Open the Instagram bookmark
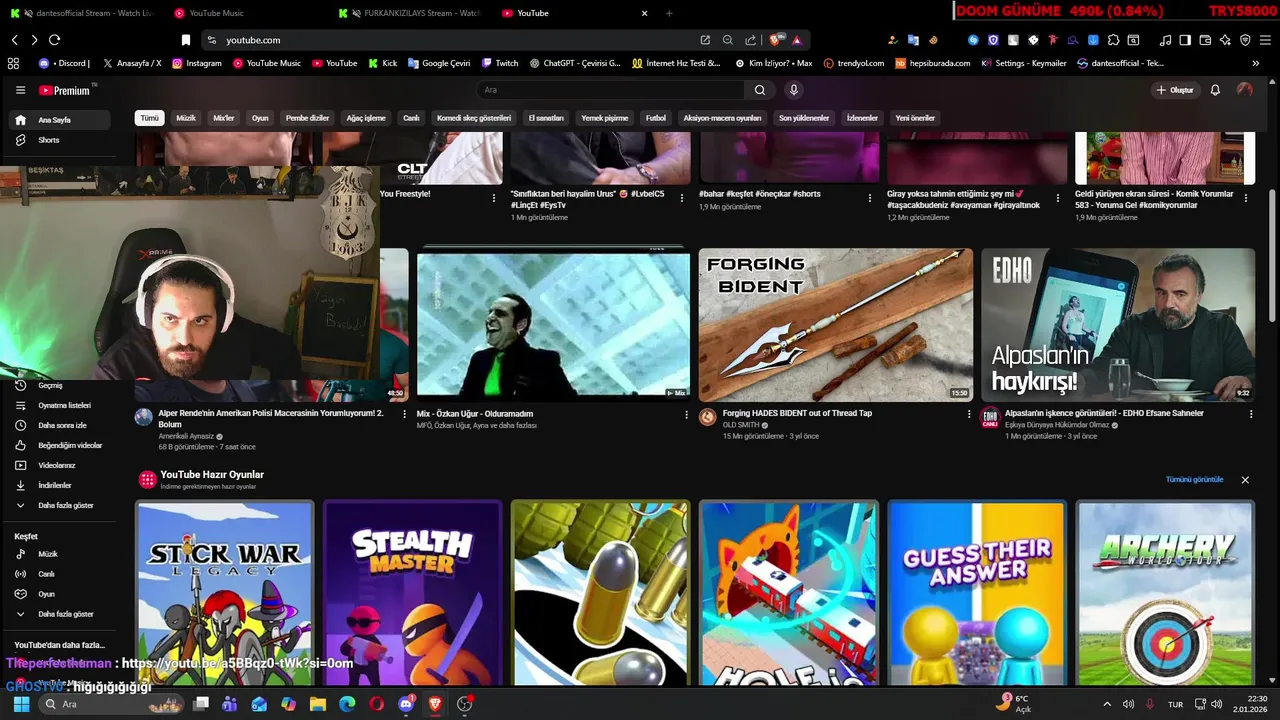Screen dimensions: 1280x720 pyautogui.click(x=197, y=63)
